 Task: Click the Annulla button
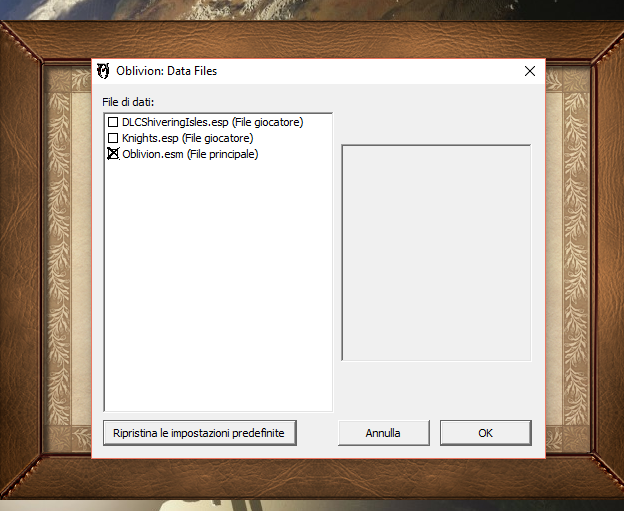tap(383, 433)
